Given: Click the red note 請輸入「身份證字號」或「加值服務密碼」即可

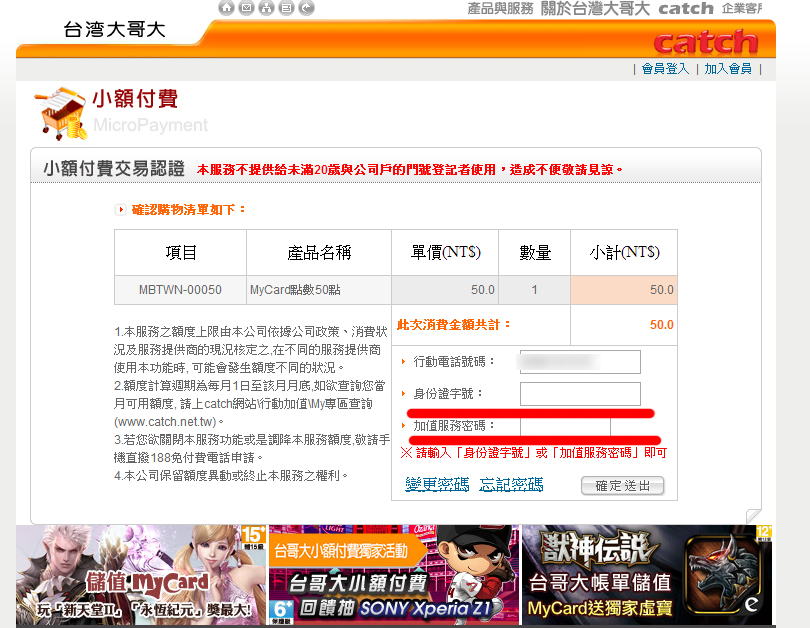Looking at the screenshot, I should click(x=534, y=453).
